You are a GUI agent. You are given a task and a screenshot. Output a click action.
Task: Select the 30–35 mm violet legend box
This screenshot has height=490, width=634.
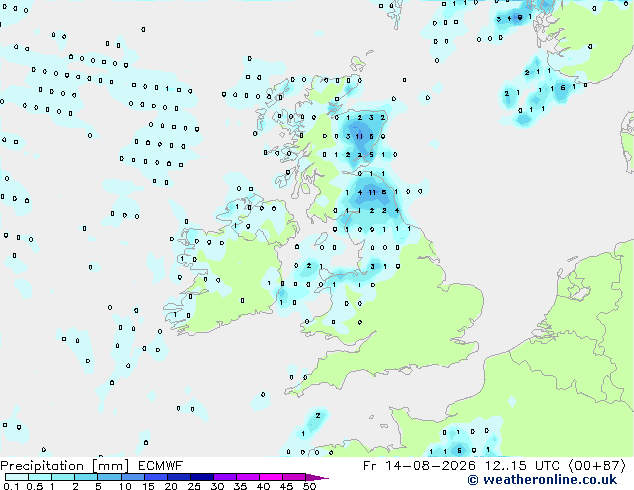(x=225, y=477)
